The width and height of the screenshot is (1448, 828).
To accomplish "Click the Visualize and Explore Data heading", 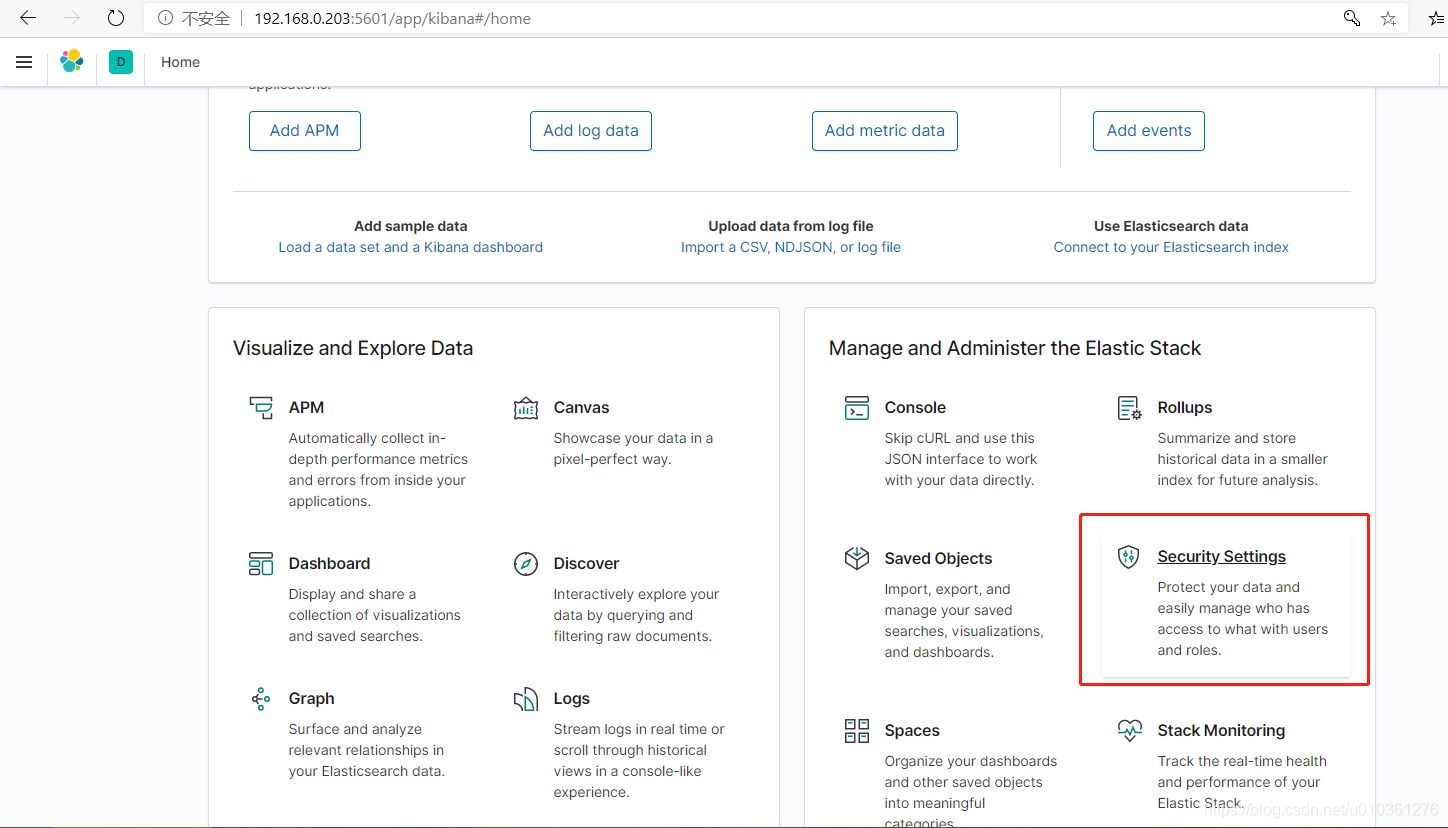I will pyautogui.click(x=353, y=348).
